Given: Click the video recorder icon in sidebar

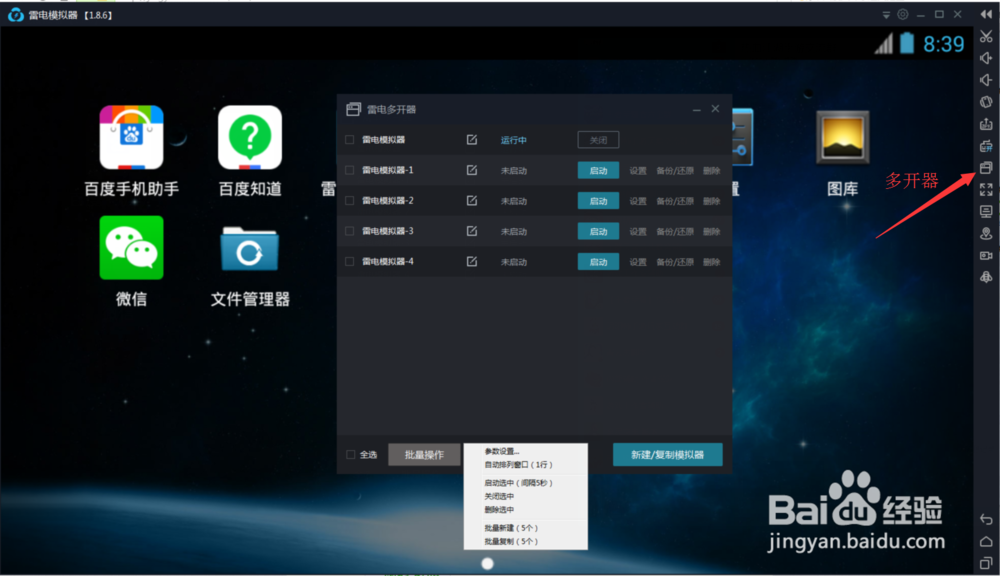Looking at the screenshot, I should [986, 255].
